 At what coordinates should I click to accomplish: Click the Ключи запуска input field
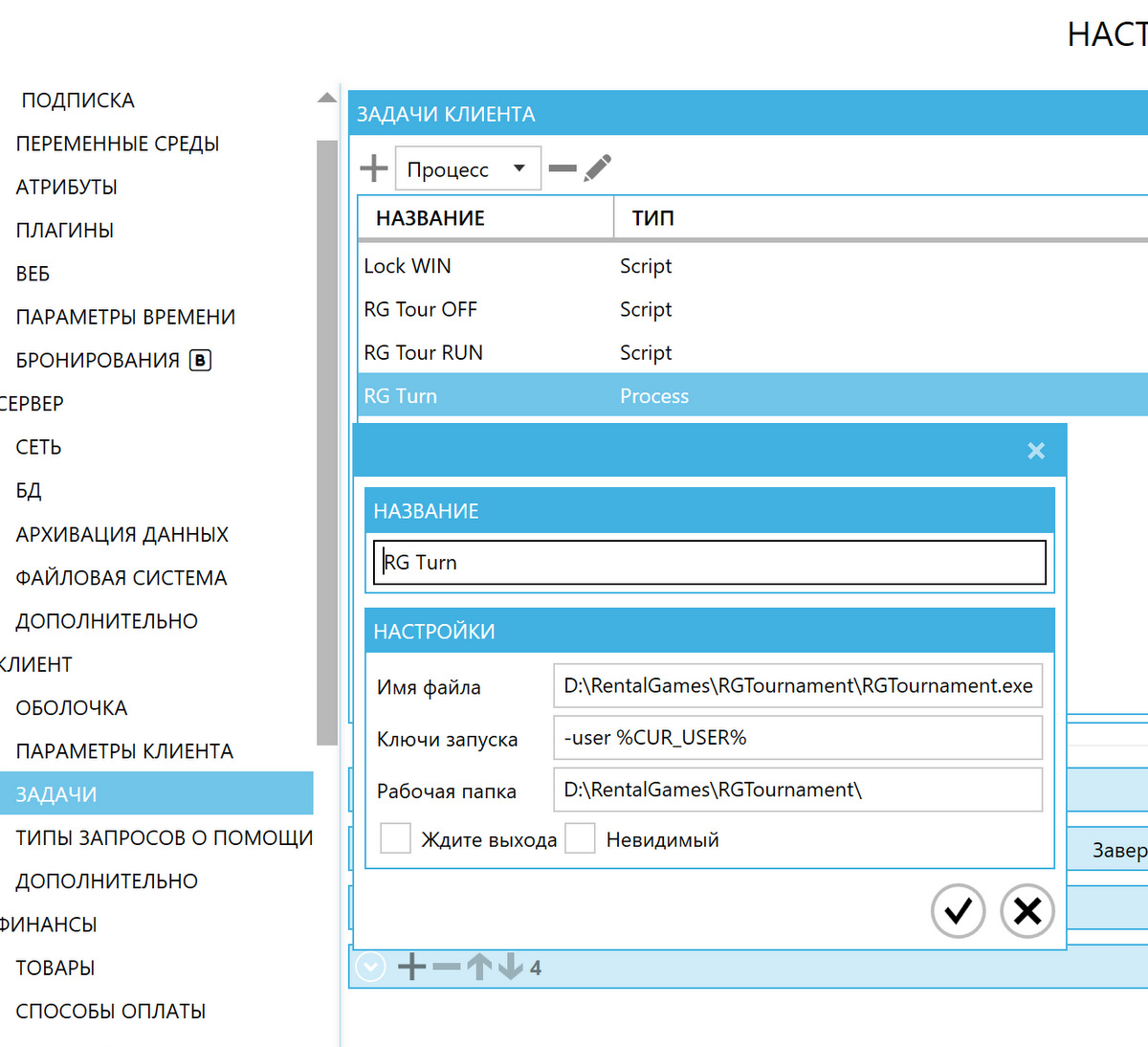(797, 738)
